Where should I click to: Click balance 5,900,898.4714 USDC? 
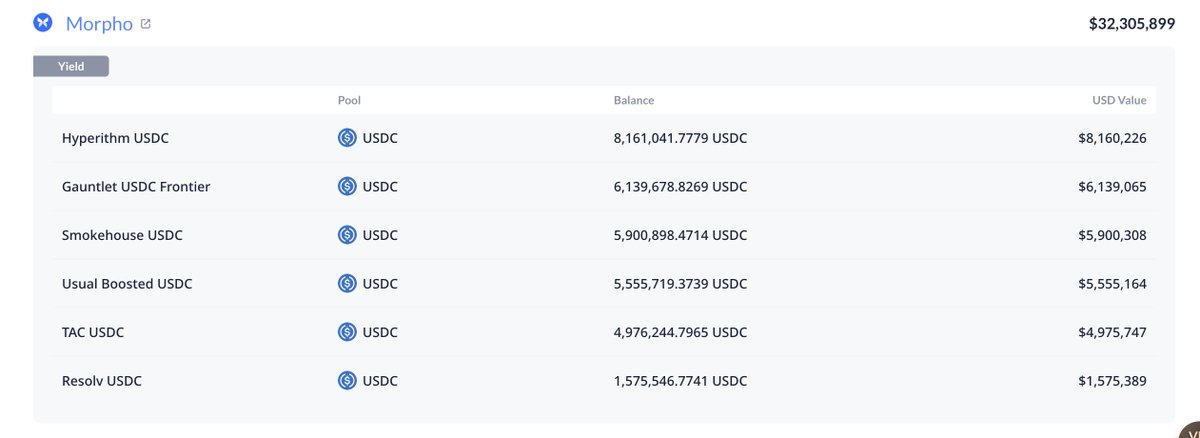(x=680, y=235)
